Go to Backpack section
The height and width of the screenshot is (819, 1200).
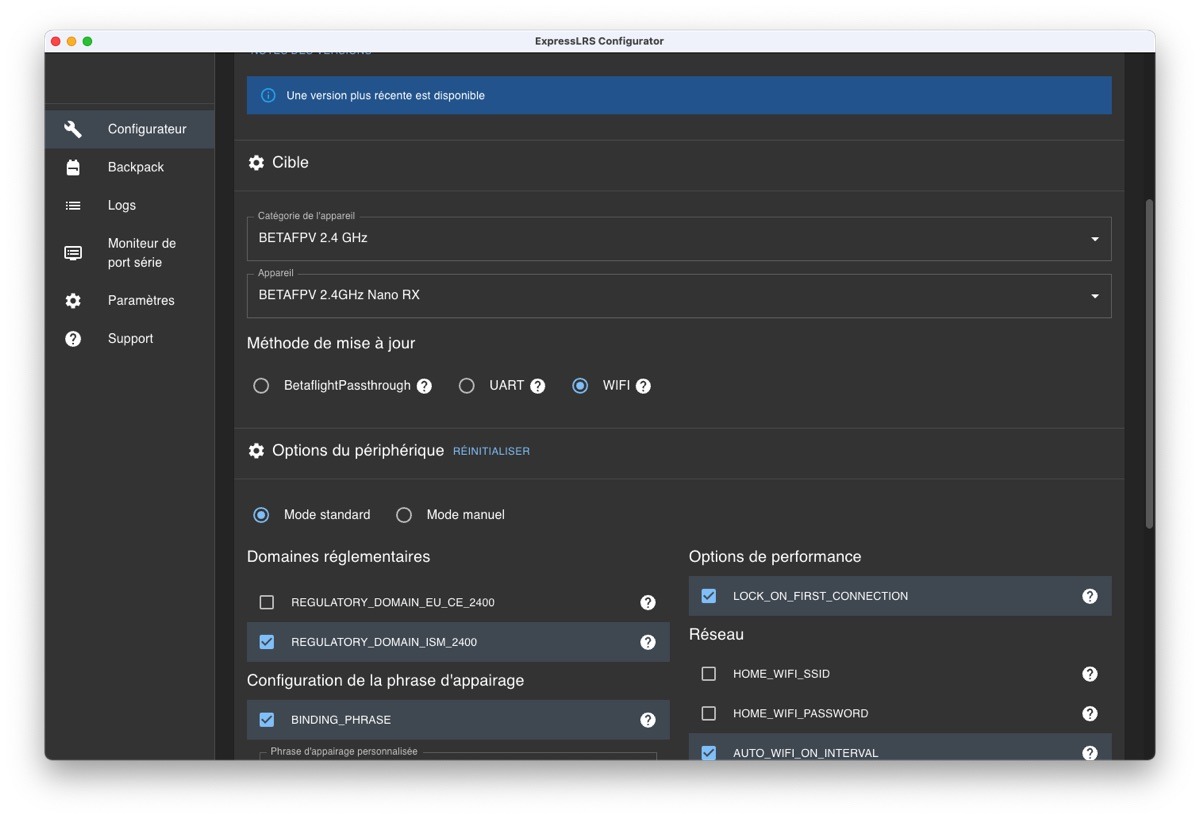click(x=129, y=167)
